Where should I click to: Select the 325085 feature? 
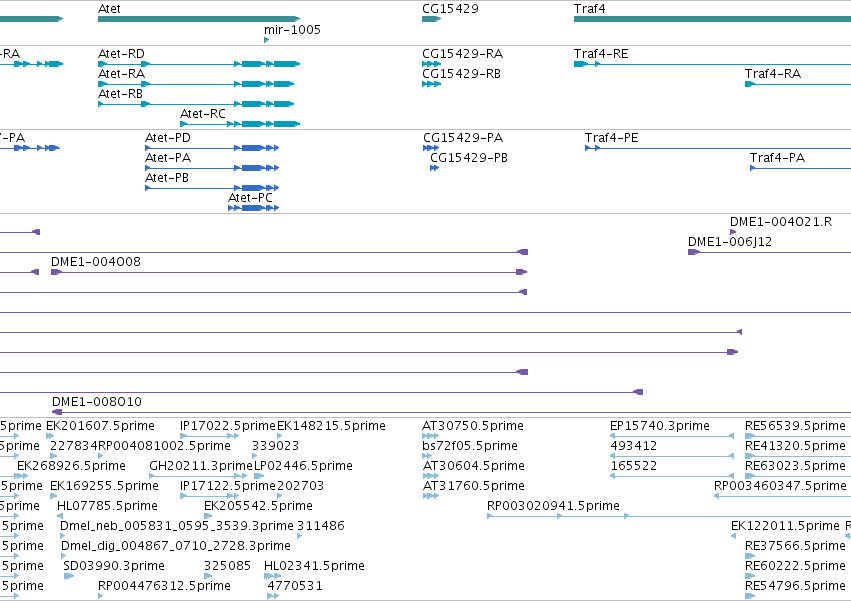click(207, 577)
